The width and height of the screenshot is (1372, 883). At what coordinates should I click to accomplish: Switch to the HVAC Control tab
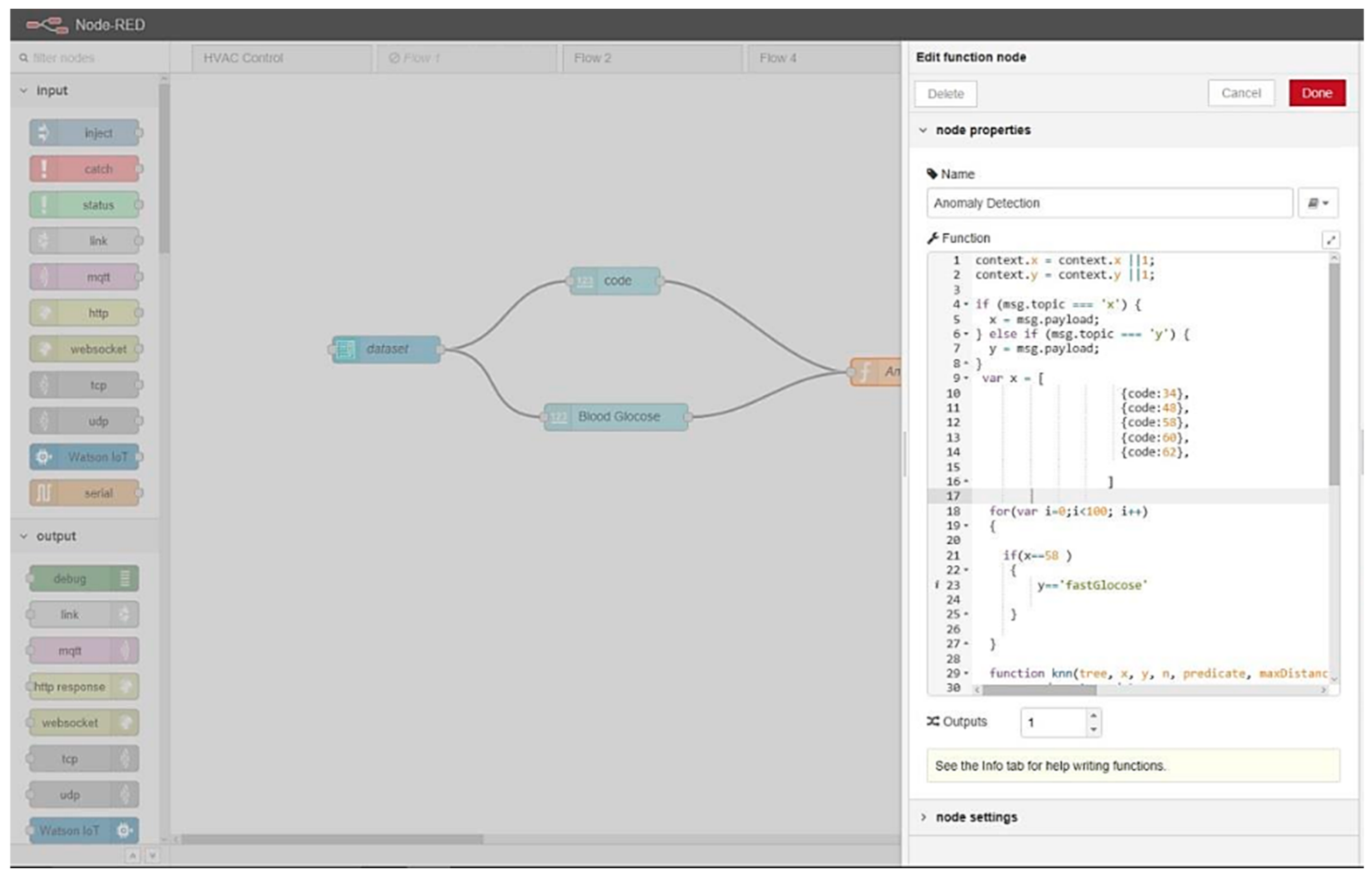(x=243, y=58)
